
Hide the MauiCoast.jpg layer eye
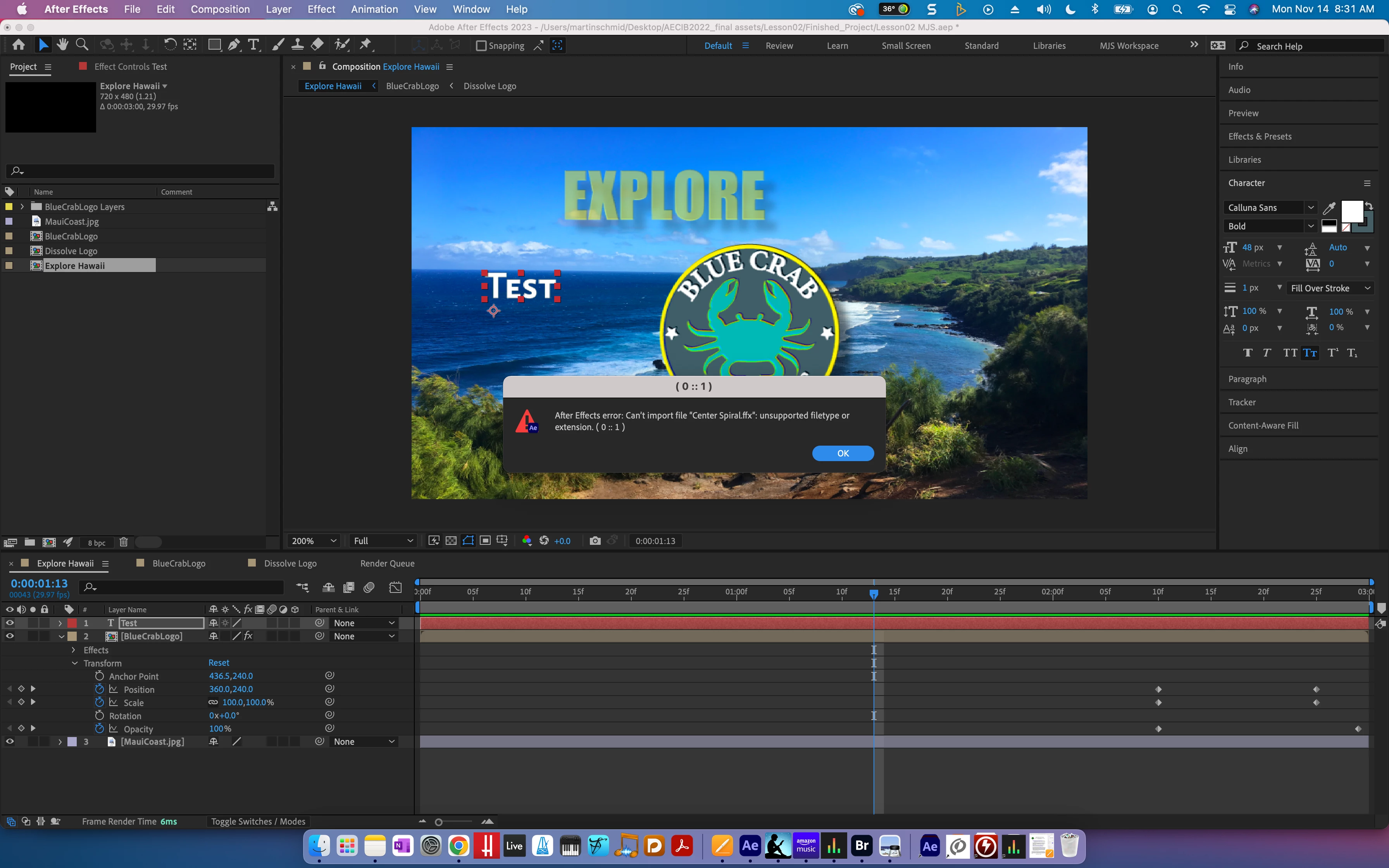click(10, 741)
